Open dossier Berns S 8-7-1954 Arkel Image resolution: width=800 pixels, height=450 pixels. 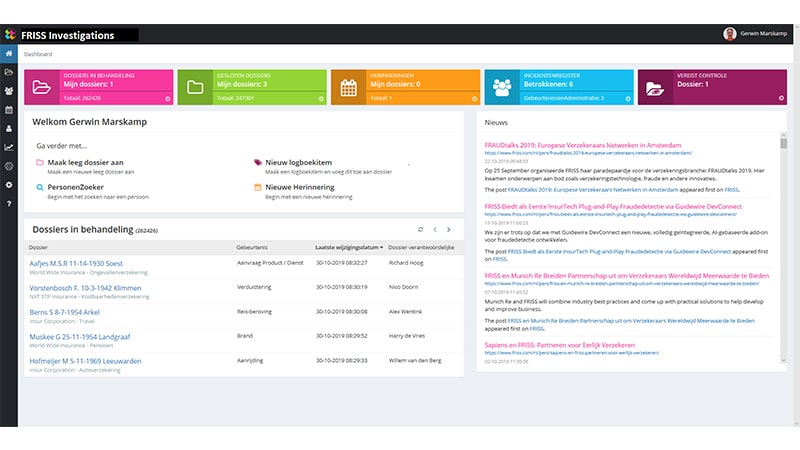(64, 312)
